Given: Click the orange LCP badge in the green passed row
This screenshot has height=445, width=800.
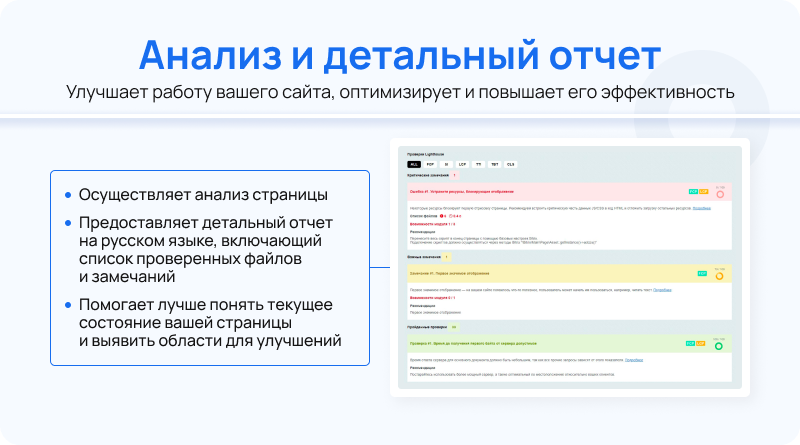Looking at the screenshot, I should pyautogui.click(x=701, y=343).
